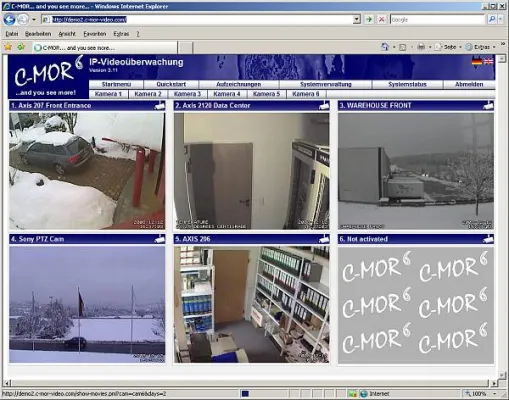Viewport: 509px width, 400px height.
Task: Click the Print icon in command bar
Action: pos(421,47)
